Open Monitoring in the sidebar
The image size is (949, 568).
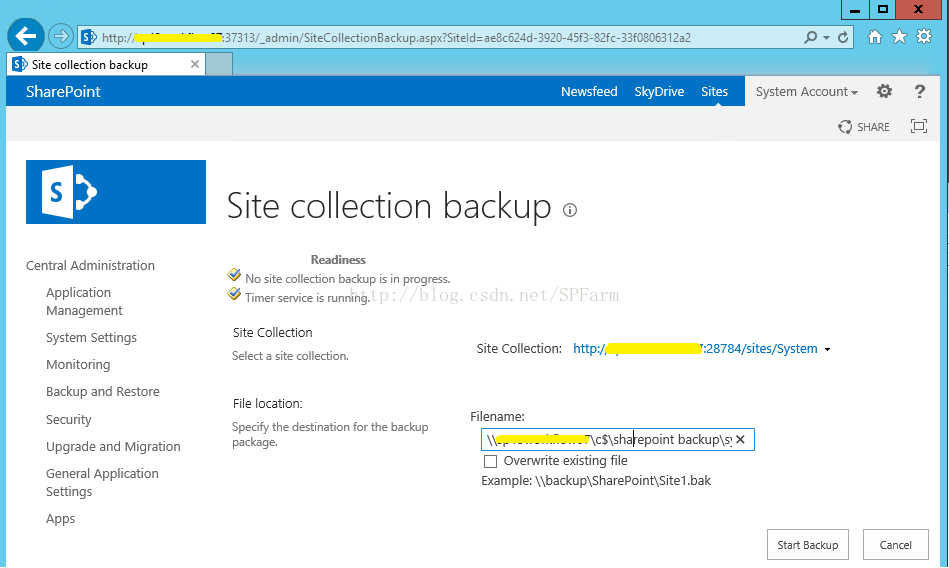[78, 365]
